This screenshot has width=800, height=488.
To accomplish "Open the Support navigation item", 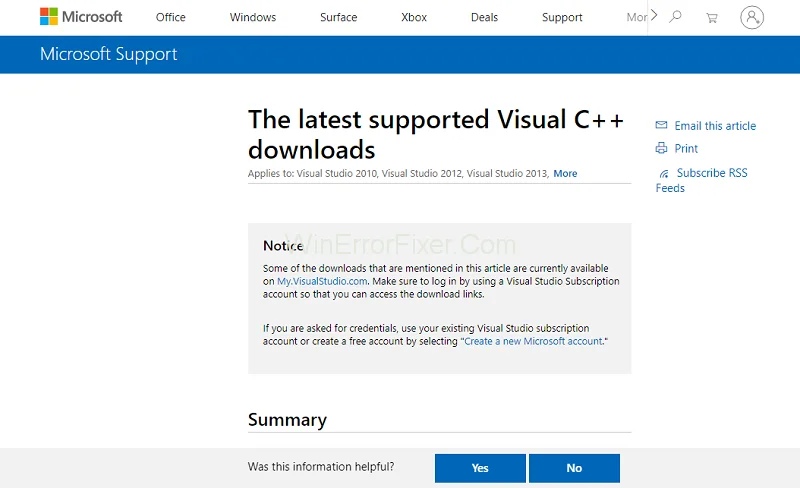I will pyautogui.click(x=562, y=17).
